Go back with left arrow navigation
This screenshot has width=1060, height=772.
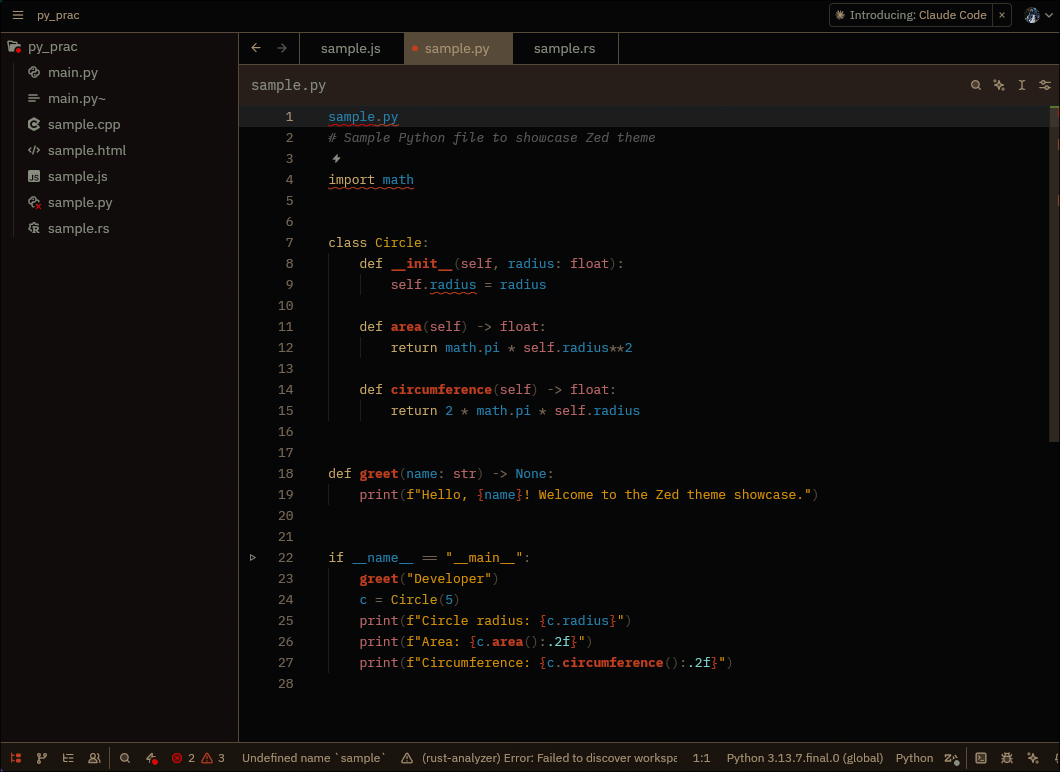[x=256, y=48]
